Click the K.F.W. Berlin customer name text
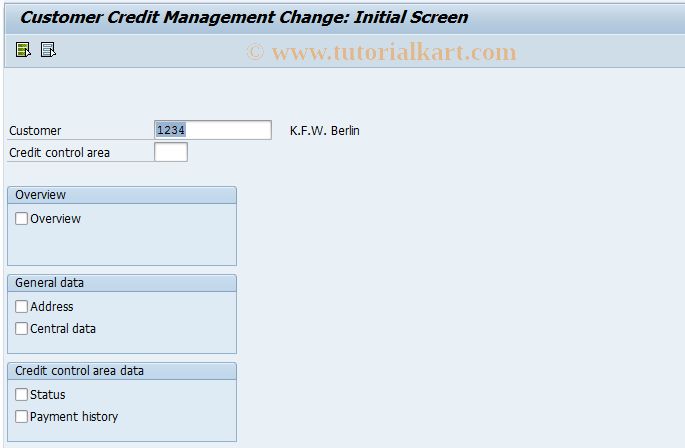 click(325, 131)
